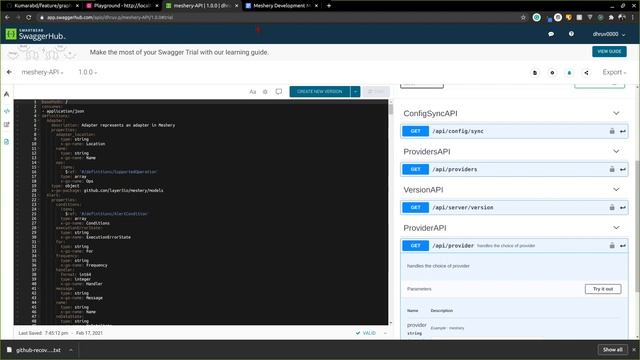Close the downloads bar
Image resolution: width=640 pixels, height=360 pixels.
[634, 350]
